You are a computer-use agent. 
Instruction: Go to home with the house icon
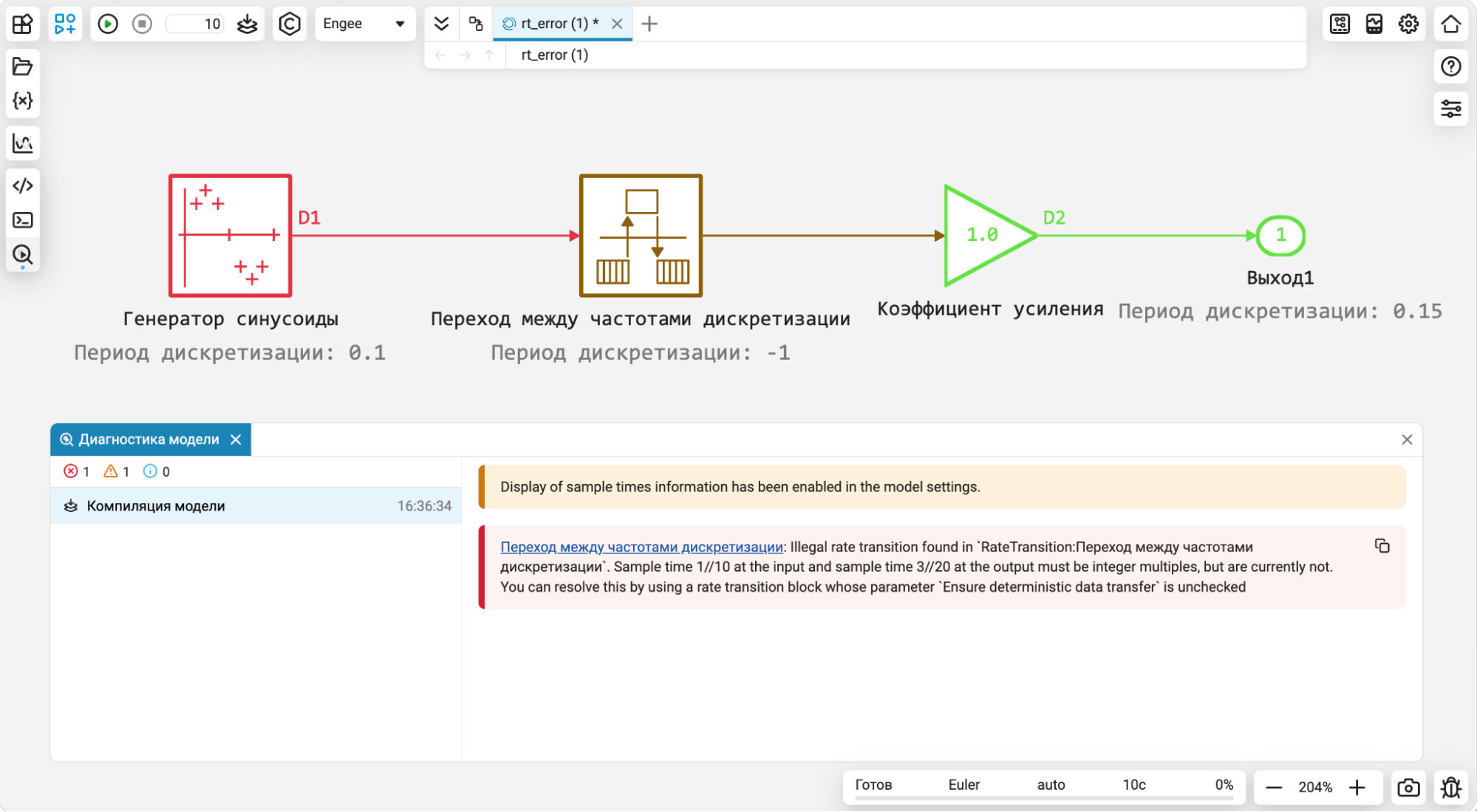(x=1450, y=24)
